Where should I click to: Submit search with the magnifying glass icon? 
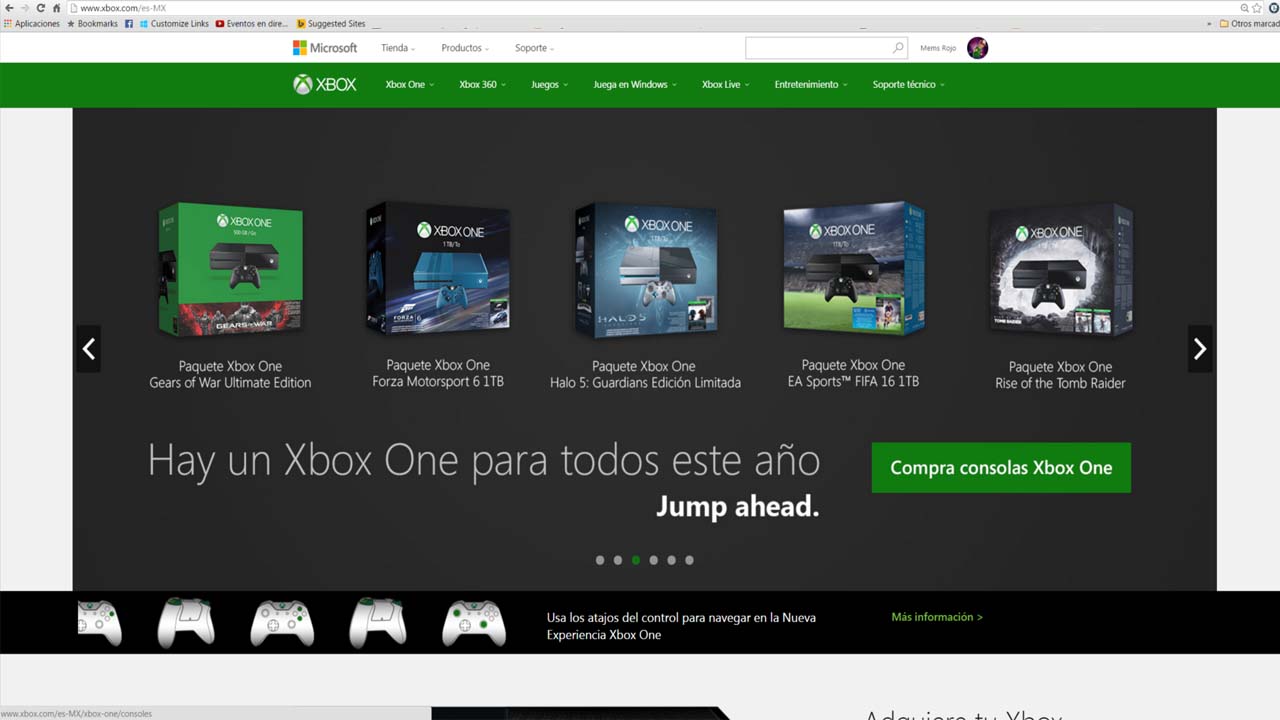(898, 48)
